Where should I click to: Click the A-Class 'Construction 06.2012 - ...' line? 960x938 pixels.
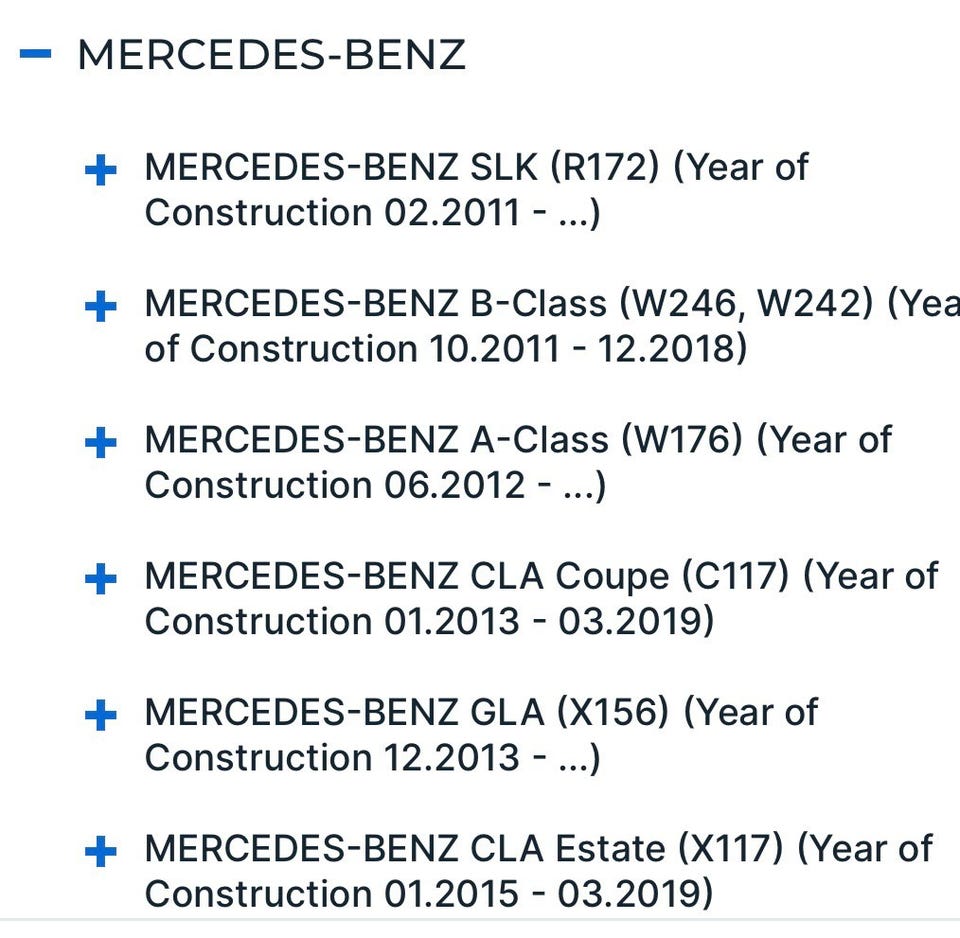click(375, 485)
